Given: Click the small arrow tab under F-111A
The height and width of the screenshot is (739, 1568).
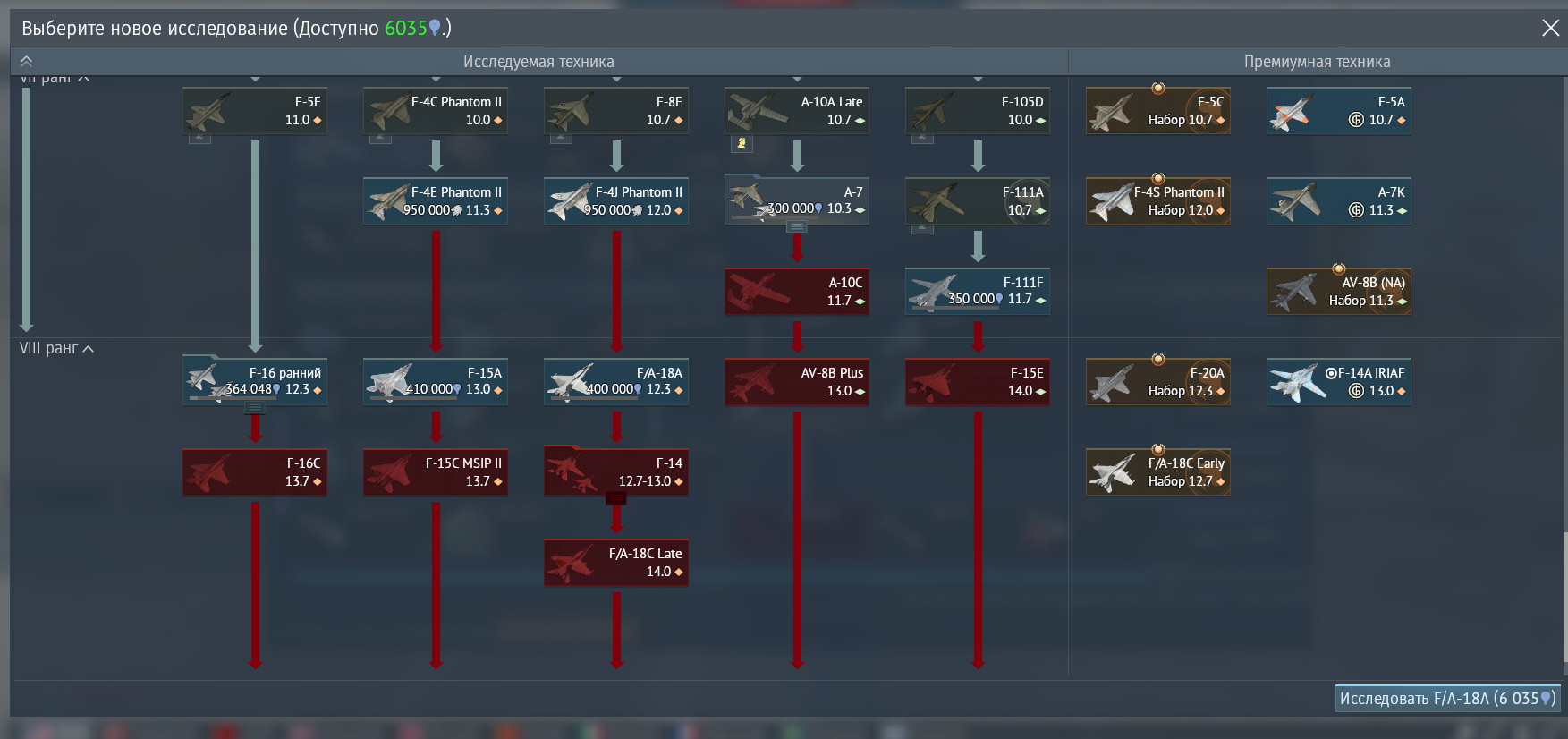Looking at the screenshot, I should 923,228.
